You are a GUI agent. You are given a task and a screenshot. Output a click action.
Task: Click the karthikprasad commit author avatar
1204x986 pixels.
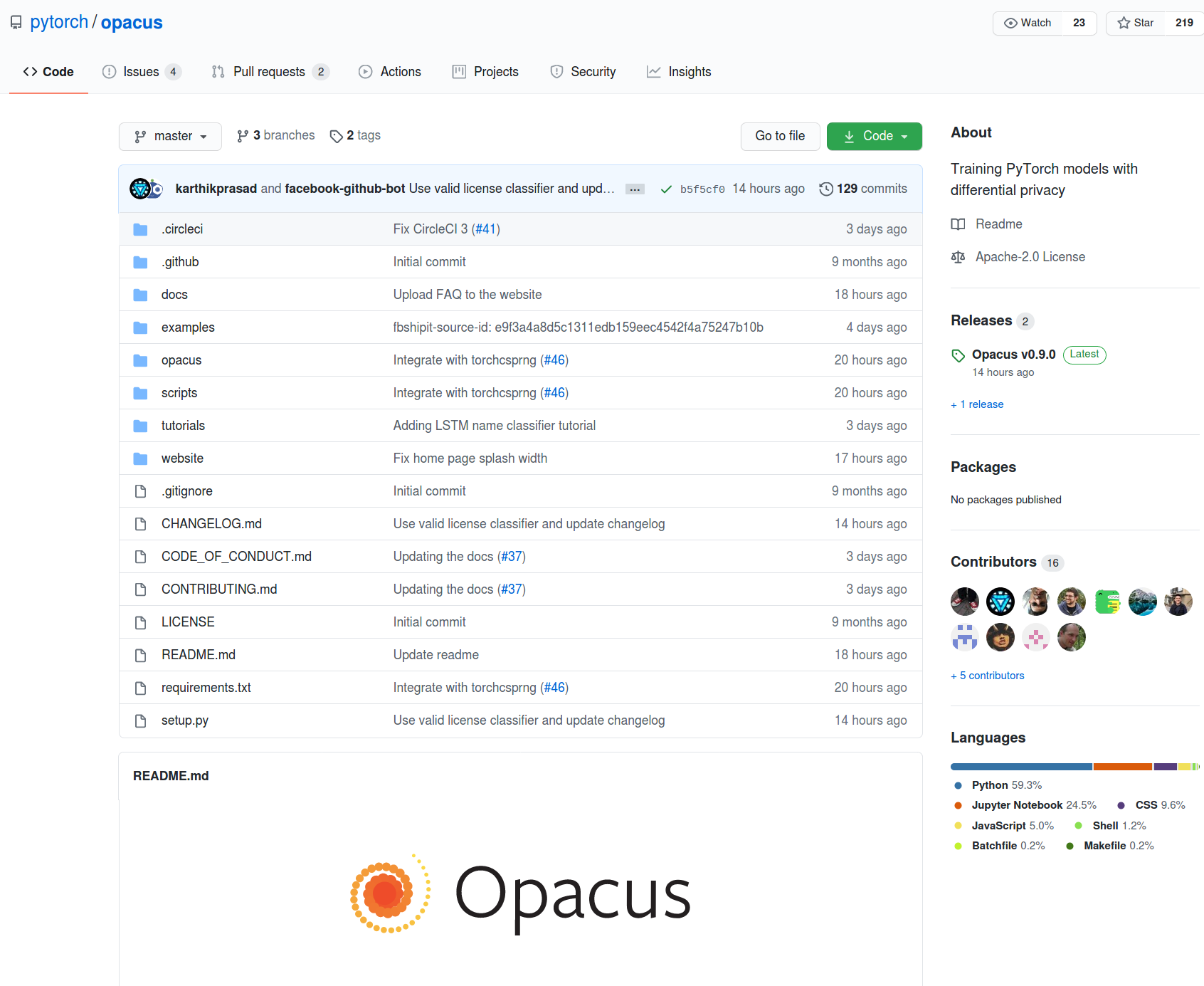coord(140,189)
